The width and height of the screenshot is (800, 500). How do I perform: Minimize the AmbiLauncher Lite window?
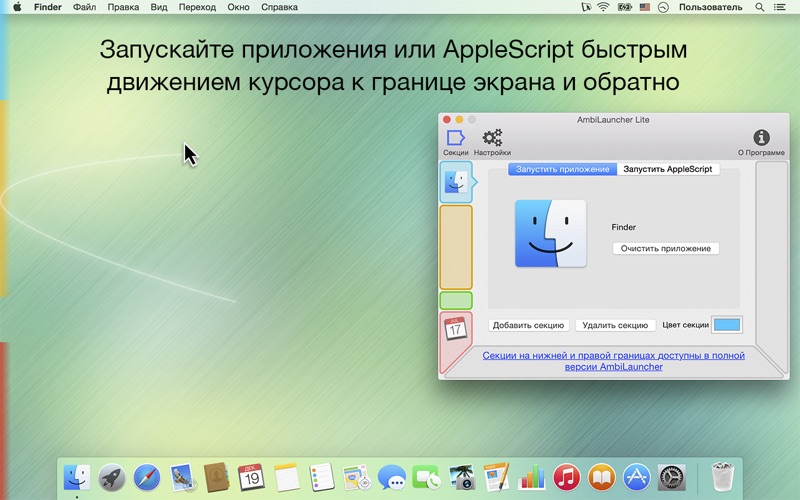point(459,119)
